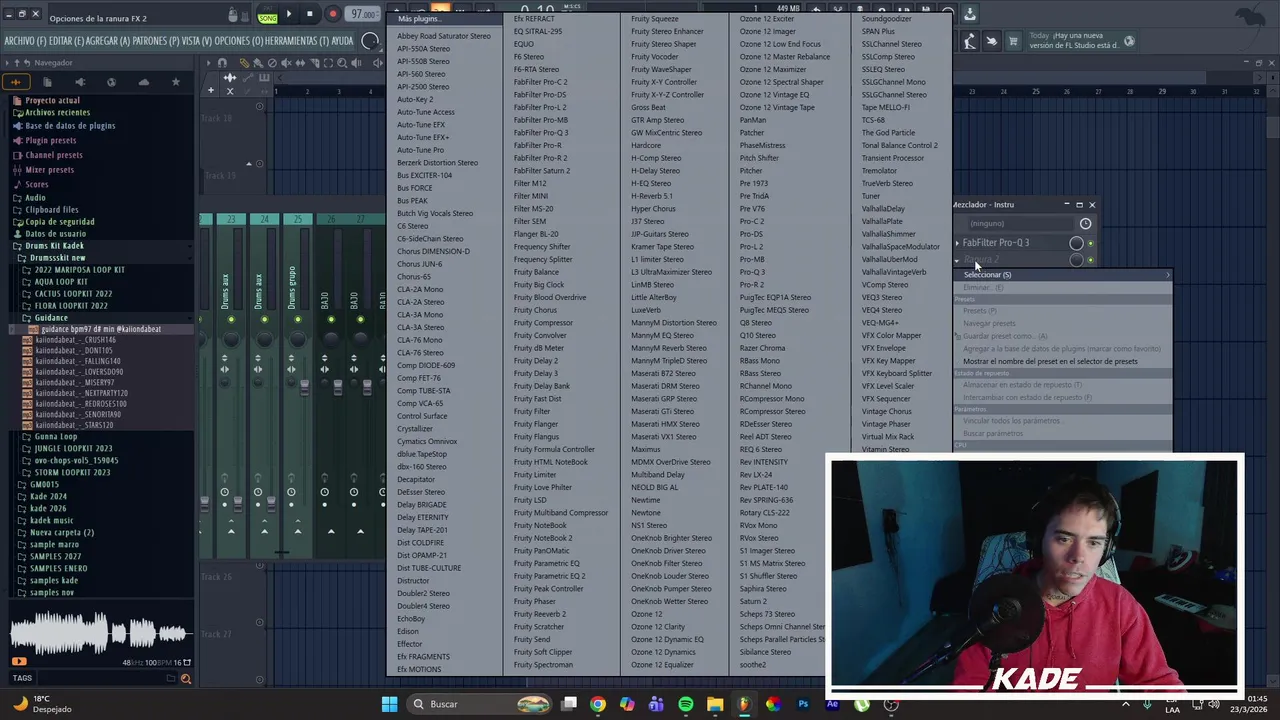Image resolution: width=1280 pixels, height=720 pixels.
Task: Choose Más plugins... at top of plugin list
Action: point(418,19)
